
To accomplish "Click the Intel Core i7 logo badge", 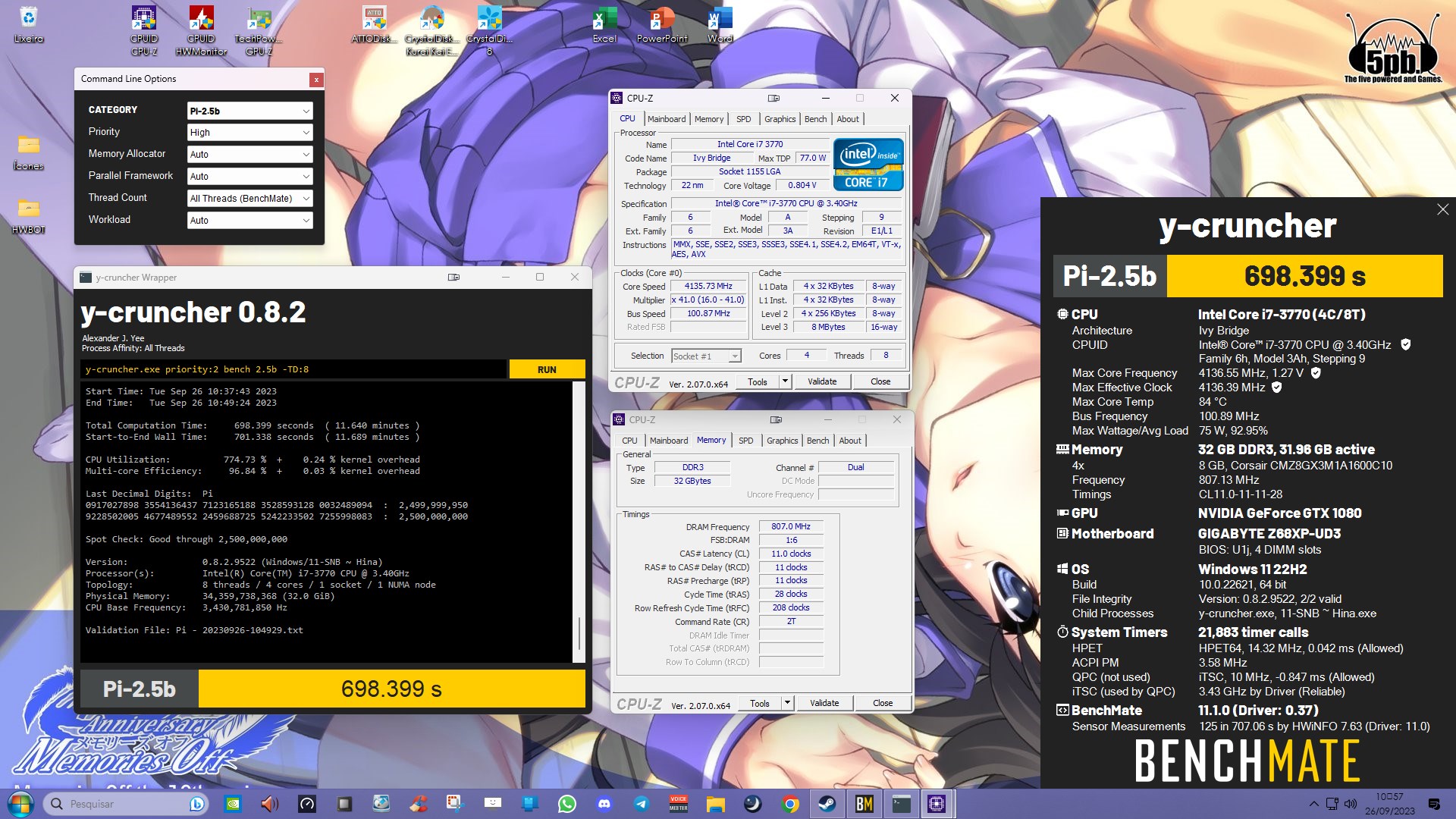I will pyautogui.click(x=868, y=164).
